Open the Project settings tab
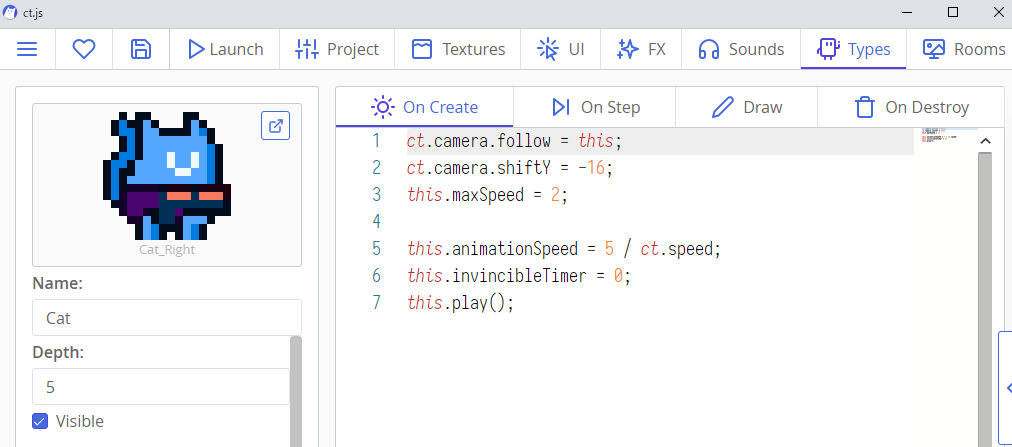The width and height of the screenshot is (1012, 447). pos(337,49)
